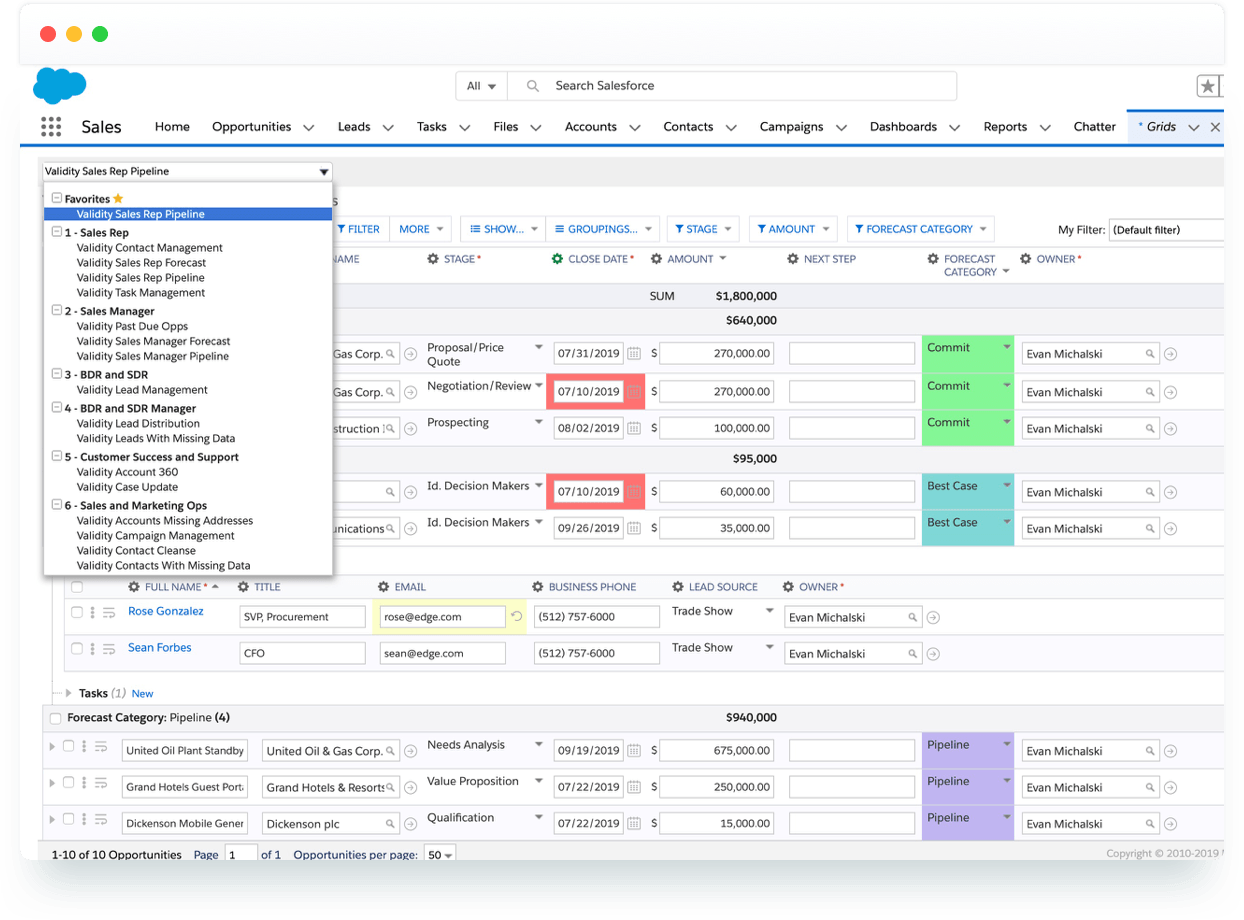The height and width of the screenshot is (920, 1244).
Task: Open the App Launcher grid icon
Action: click(51, 127)
